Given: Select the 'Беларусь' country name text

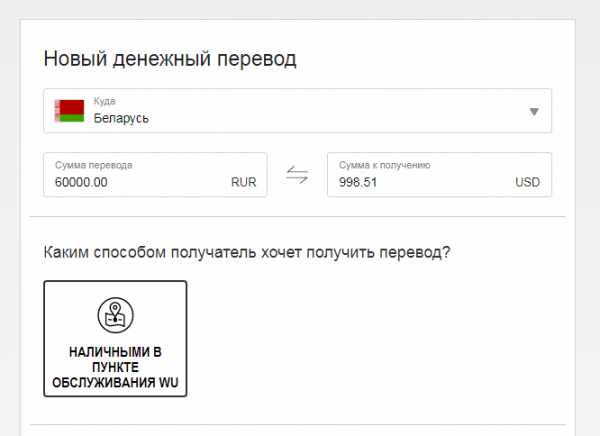Looking at the screenshot, I should click(121, 118).
